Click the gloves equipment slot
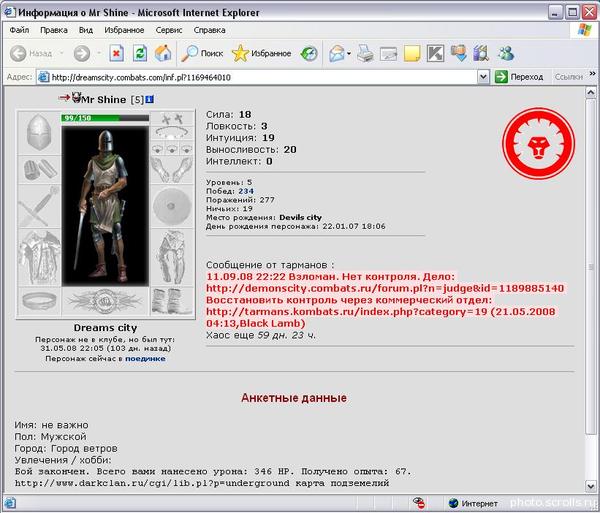The image size is (600, 513). pos(172,170)
